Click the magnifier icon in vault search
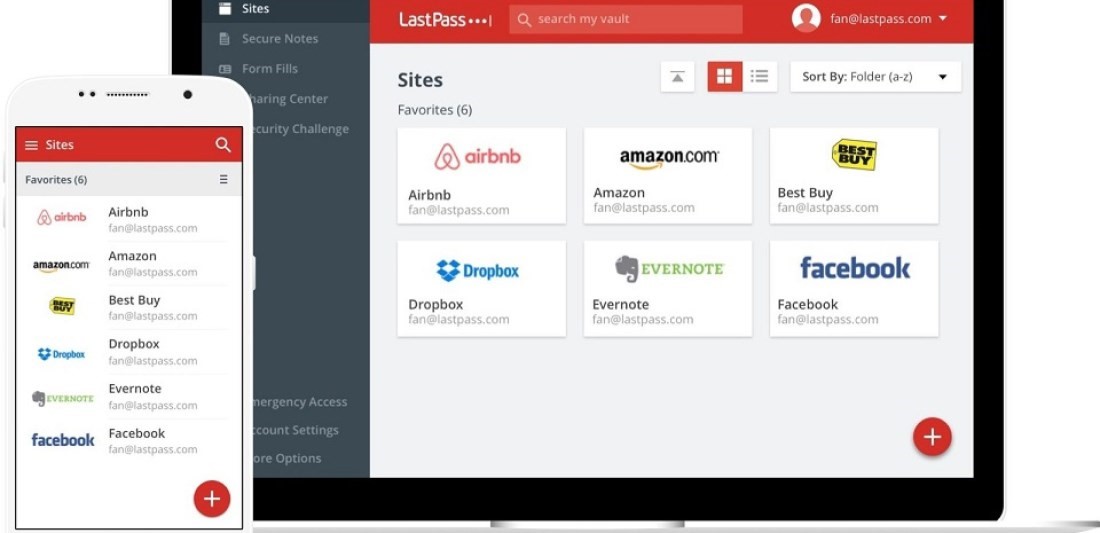1100x533 pixels. 523,20
